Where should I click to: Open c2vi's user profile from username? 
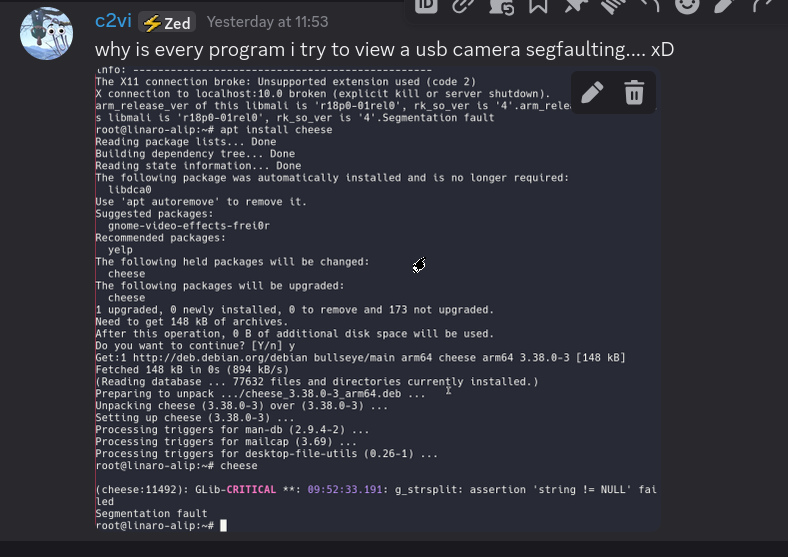[x=113, y=21]
